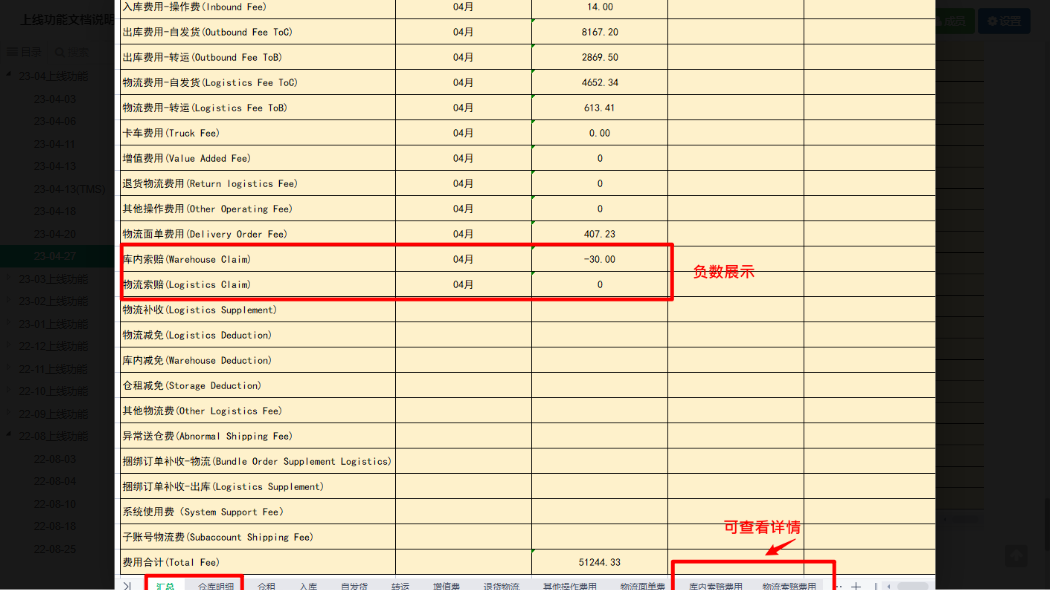Viewport: 1050px width, 590px height.
Task: Select the 4652.34 logistics fee value
Action: coord(599,82)
